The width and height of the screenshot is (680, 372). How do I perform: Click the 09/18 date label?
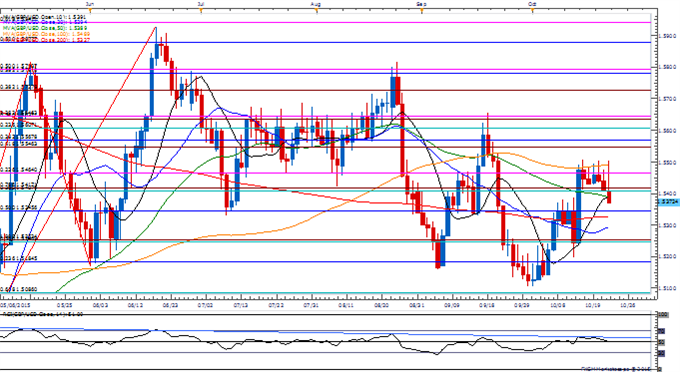pyautogui.click(x=487, y=305)
